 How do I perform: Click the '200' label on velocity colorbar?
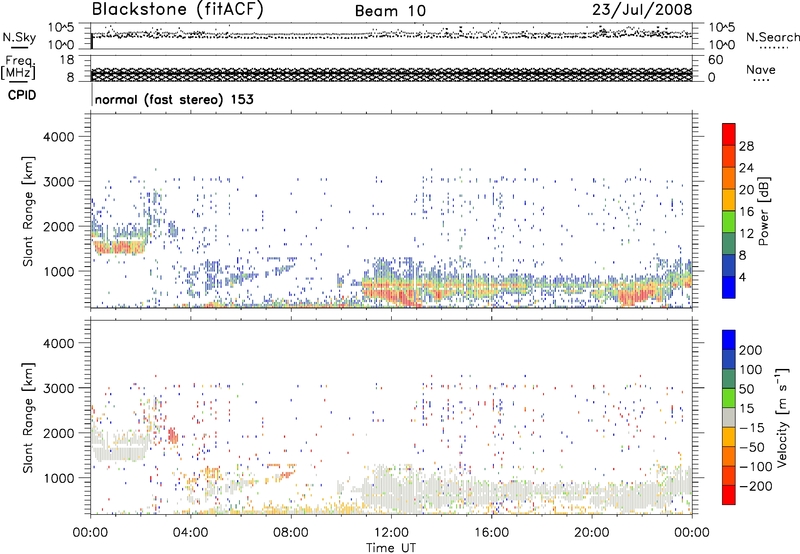point(751,350)
